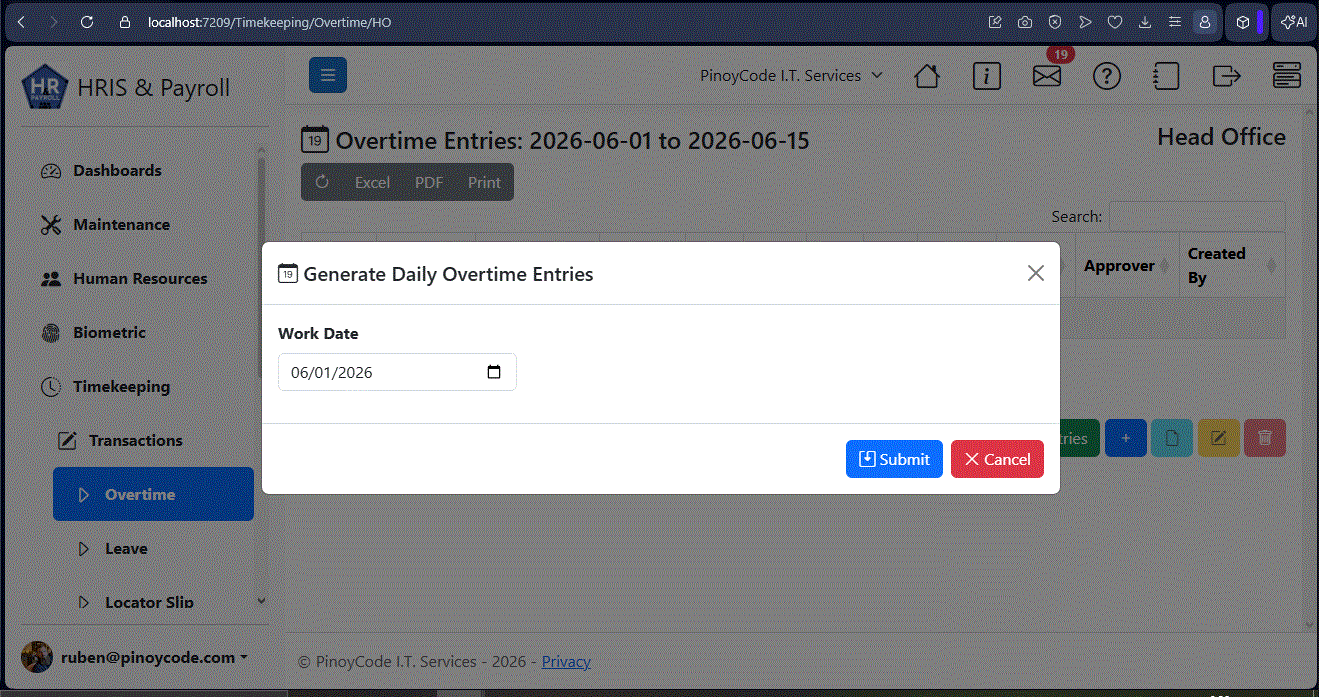Click the refresh icon in table toolbar

(x=322, y=182)
